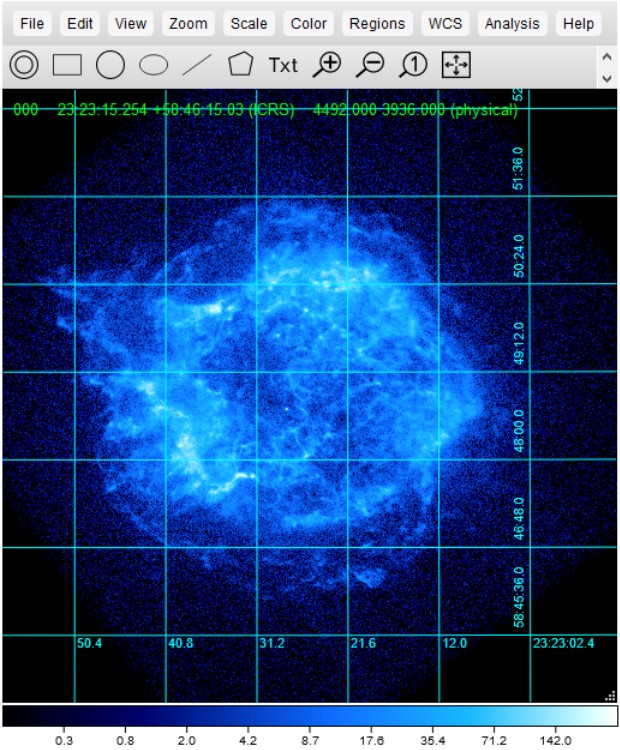Image resolution: width=620 pixels, height=750 pixels.
Task: Select the ellipse region tool
Action: [x=153, y=65]
